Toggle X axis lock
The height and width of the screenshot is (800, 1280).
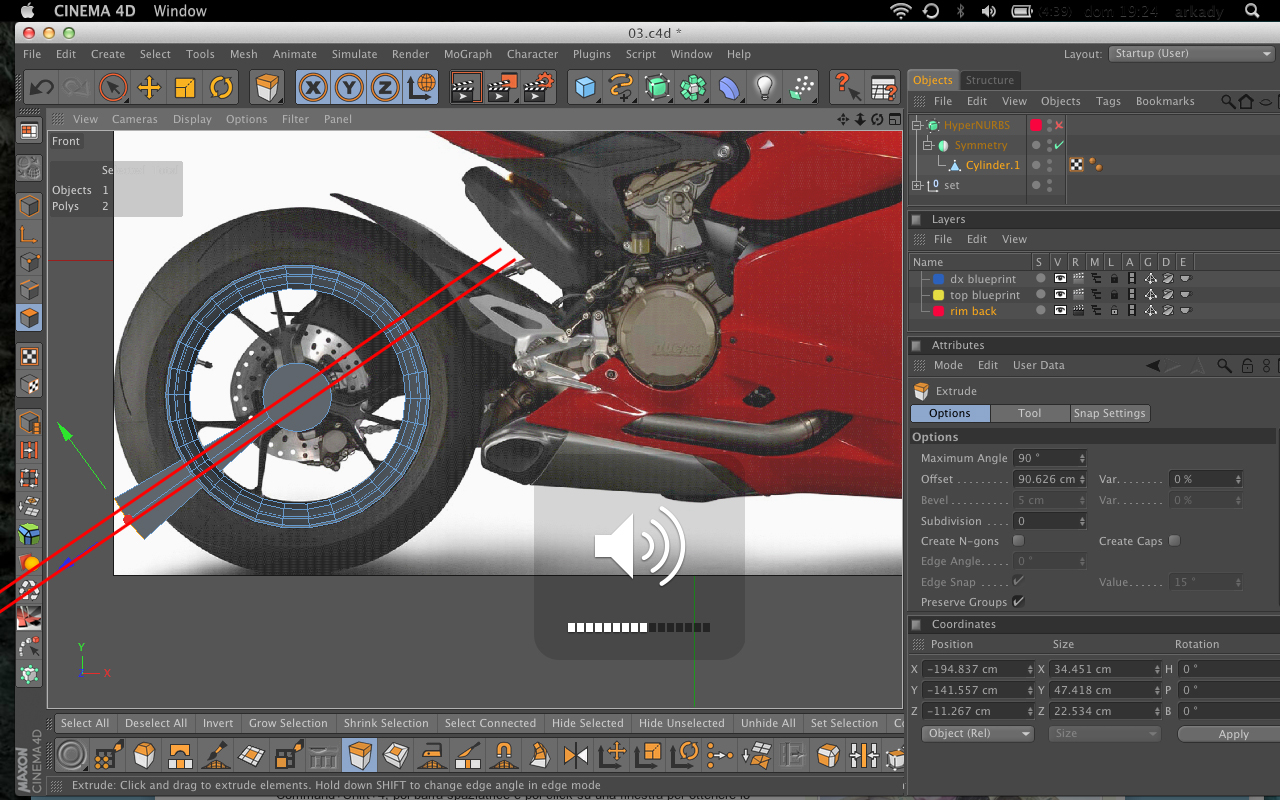coord(314,88)
